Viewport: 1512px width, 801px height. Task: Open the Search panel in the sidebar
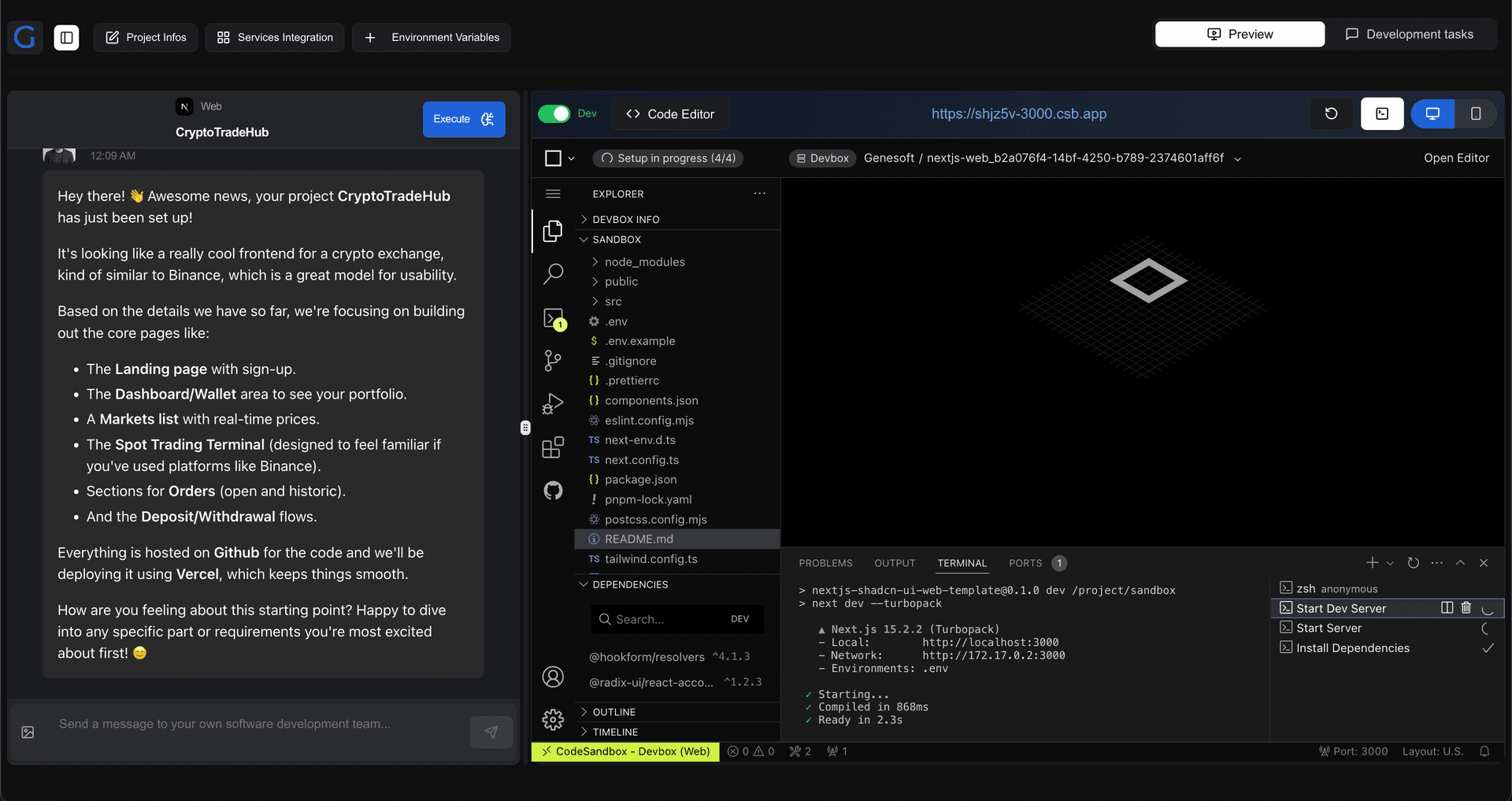click(554, 273)
